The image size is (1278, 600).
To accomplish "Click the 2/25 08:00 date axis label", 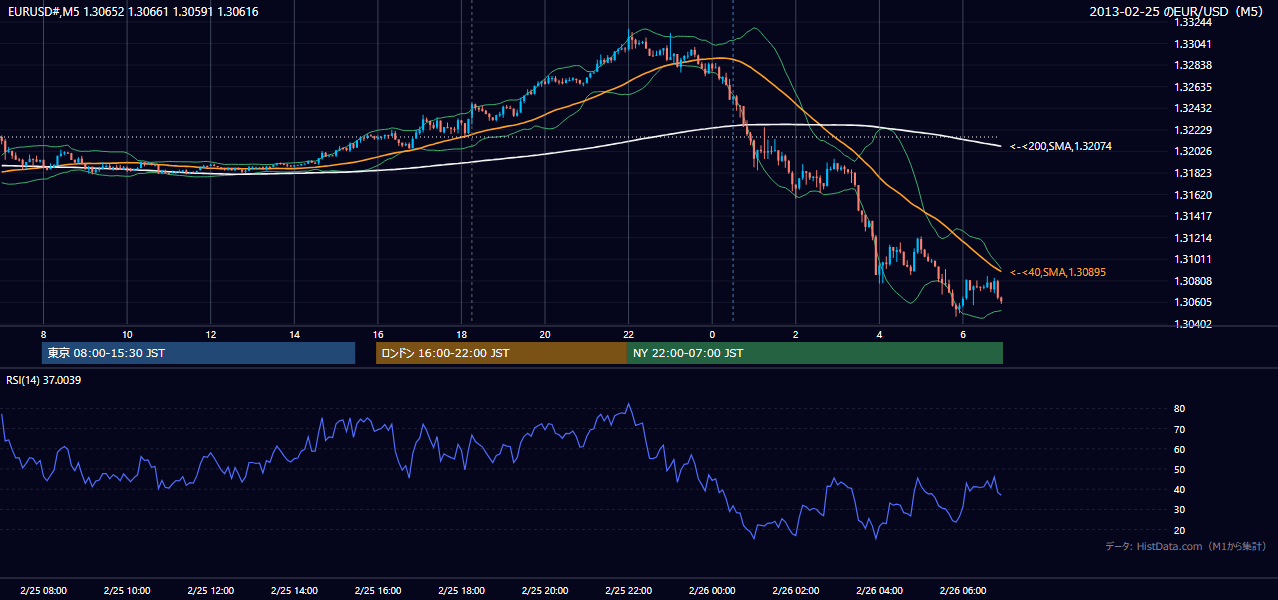I will 43,591.
